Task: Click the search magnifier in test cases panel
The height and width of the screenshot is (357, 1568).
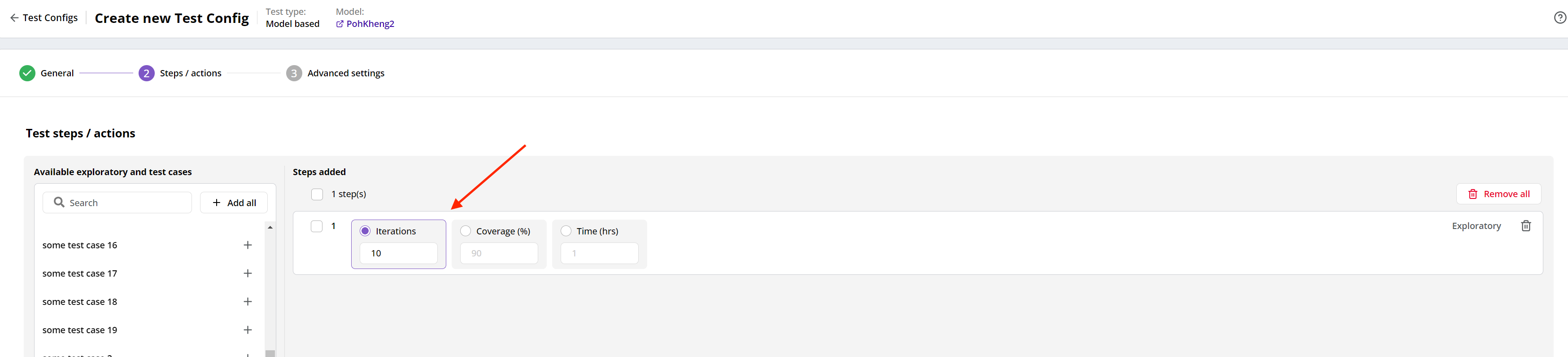Action: tap(59, 202)
